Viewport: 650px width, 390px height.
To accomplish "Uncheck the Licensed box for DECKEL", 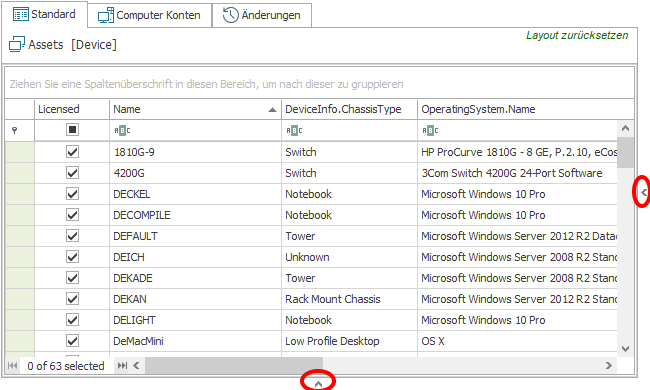I will tap(73, 194).
